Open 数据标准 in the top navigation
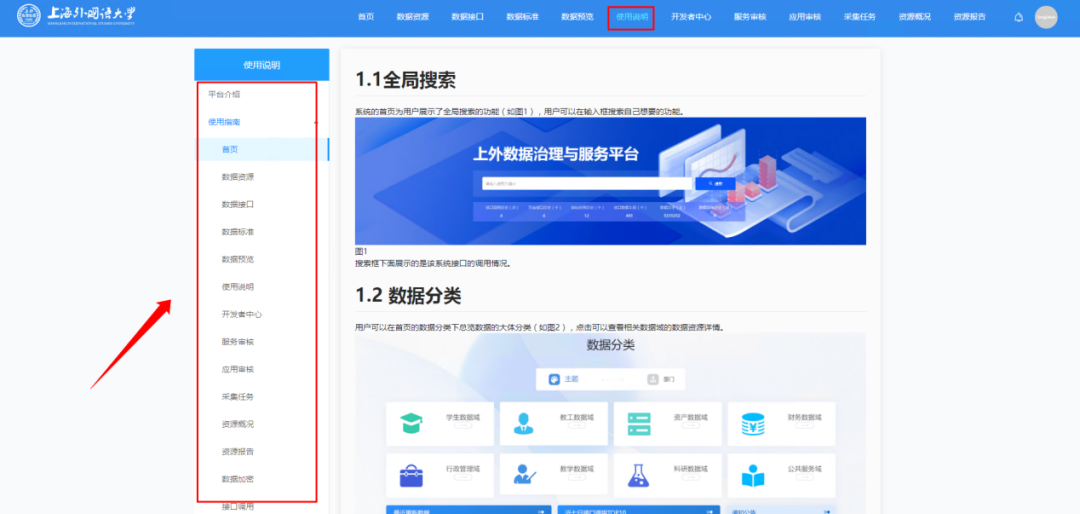The height and width of the screenshot is (514, 1080). pyautogui.click(x=522, y=17)
